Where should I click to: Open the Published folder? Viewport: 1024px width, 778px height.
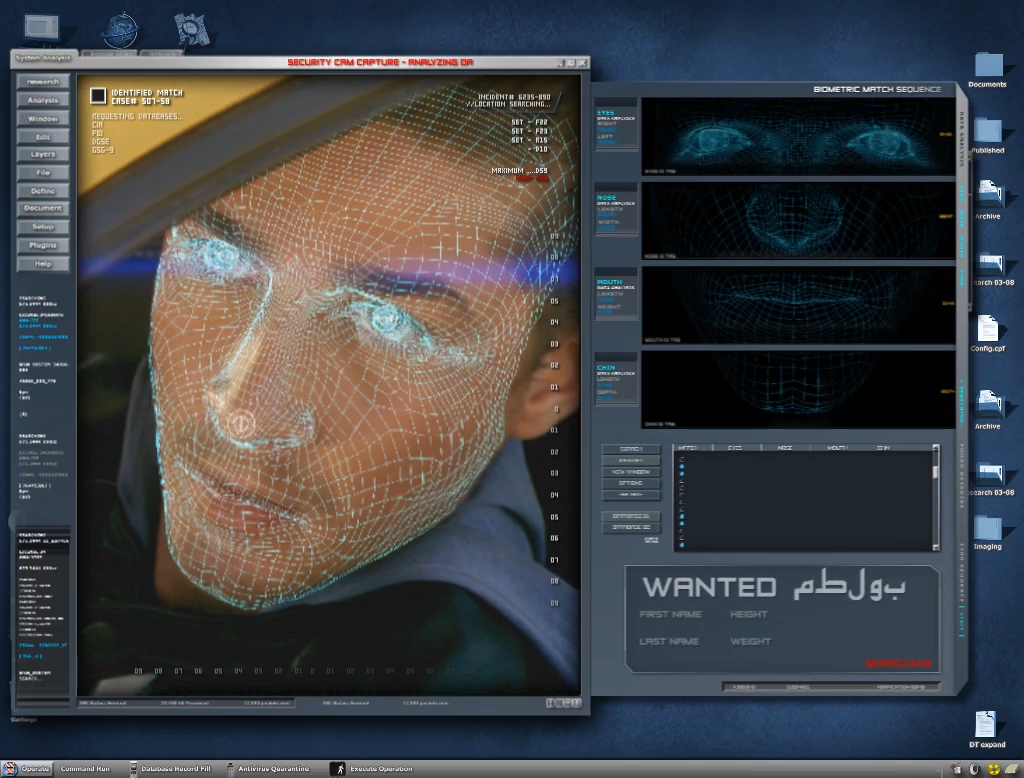click(x=987, y=136)
